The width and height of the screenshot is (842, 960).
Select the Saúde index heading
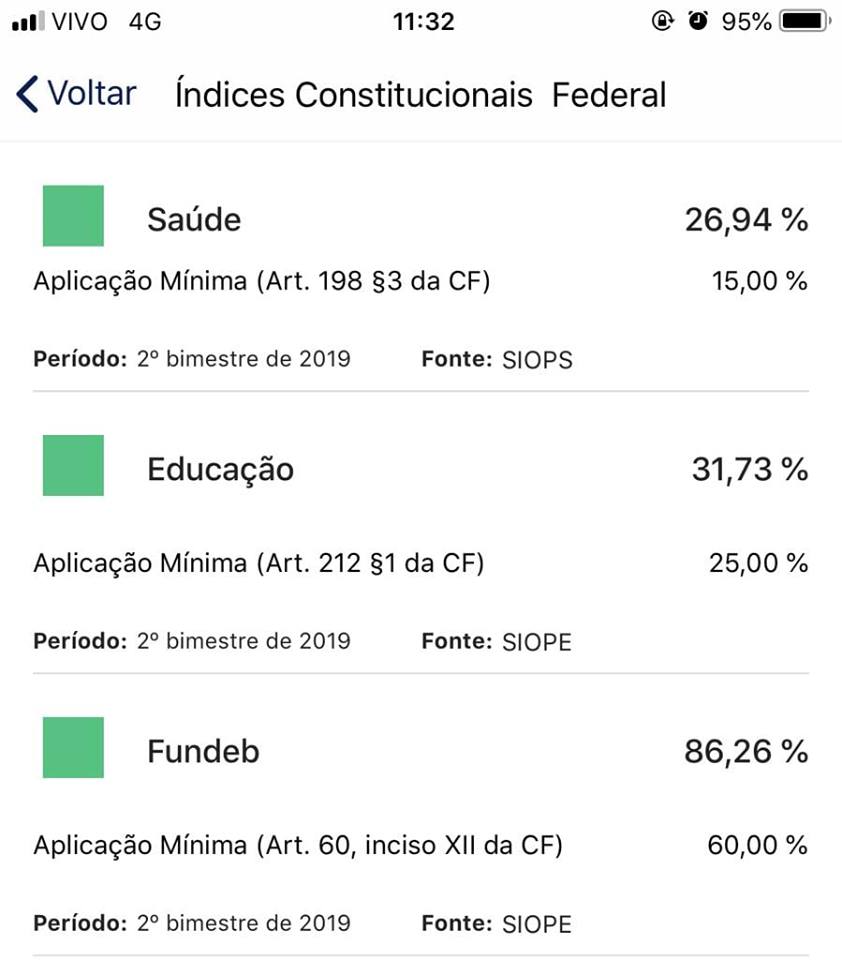[194, 219]
